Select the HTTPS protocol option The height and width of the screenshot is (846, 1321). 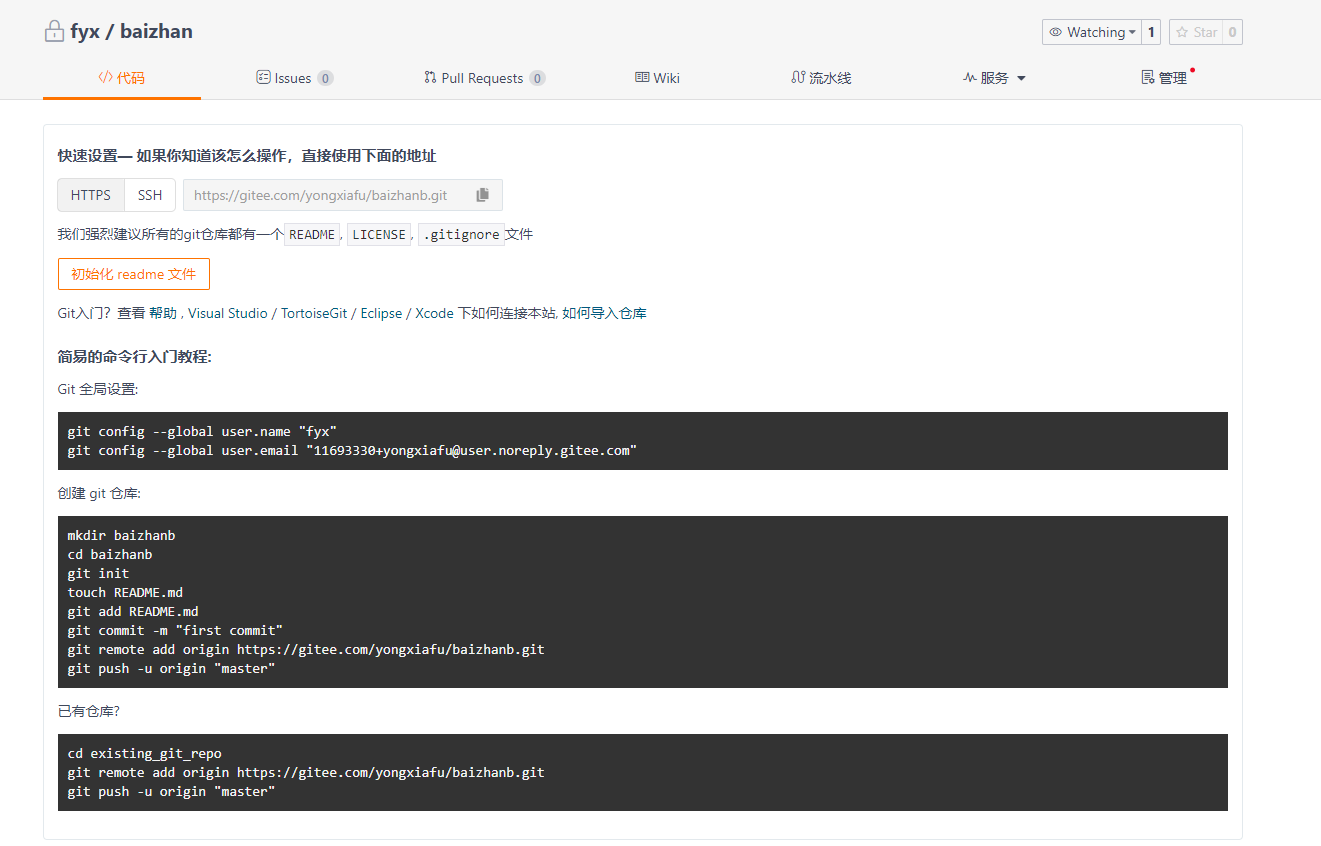click(x=91, y=195)
